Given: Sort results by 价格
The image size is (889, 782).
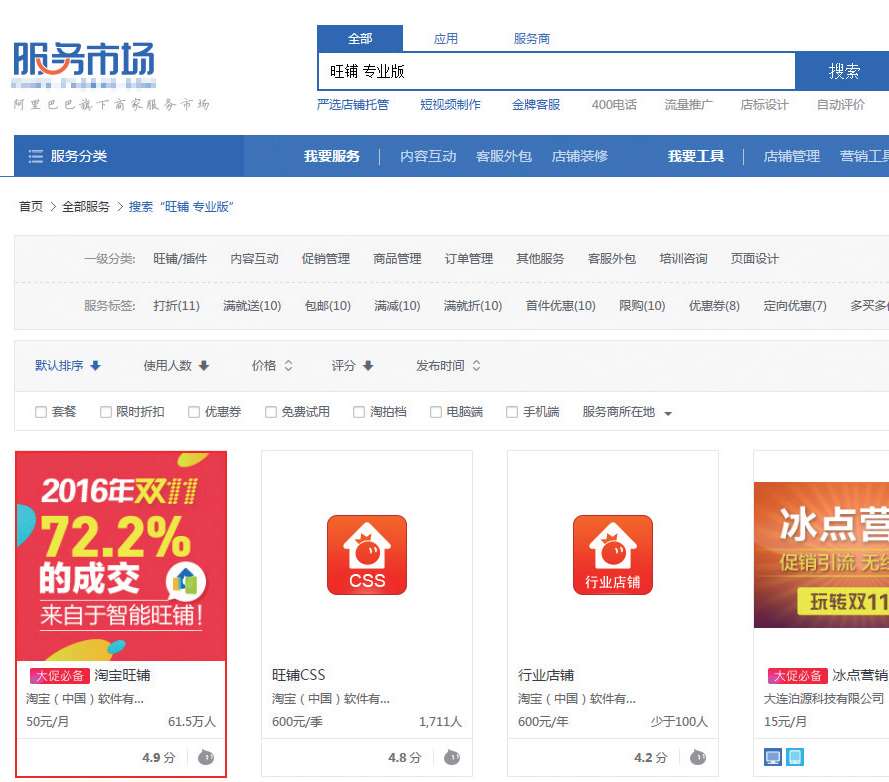Looking at the screenshot, I should point(272,366).
